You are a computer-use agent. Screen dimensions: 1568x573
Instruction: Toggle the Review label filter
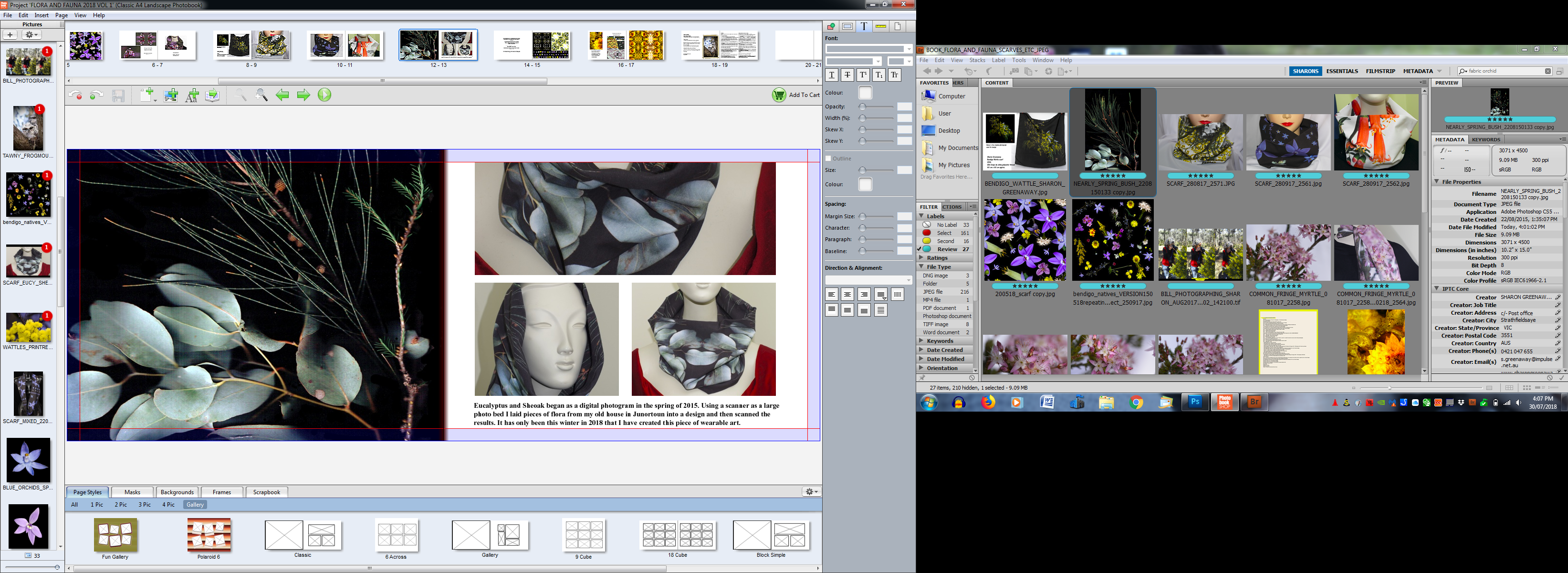(x=947, y=249)
